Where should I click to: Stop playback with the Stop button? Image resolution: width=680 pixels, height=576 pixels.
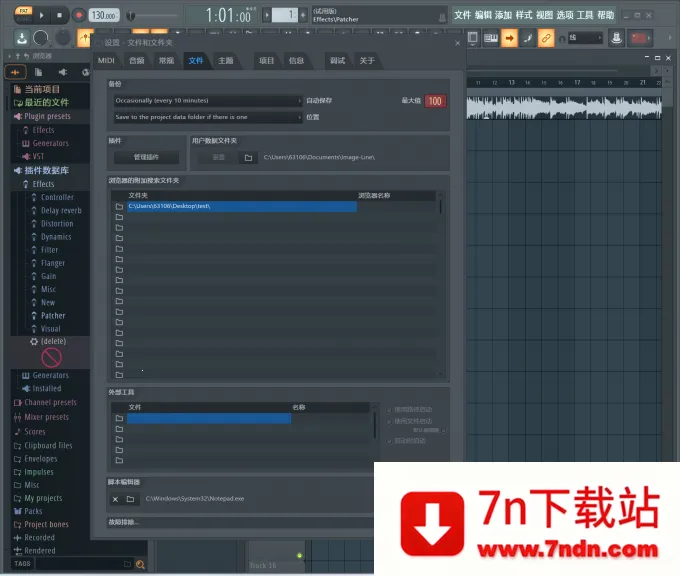(x=59, y=15)
